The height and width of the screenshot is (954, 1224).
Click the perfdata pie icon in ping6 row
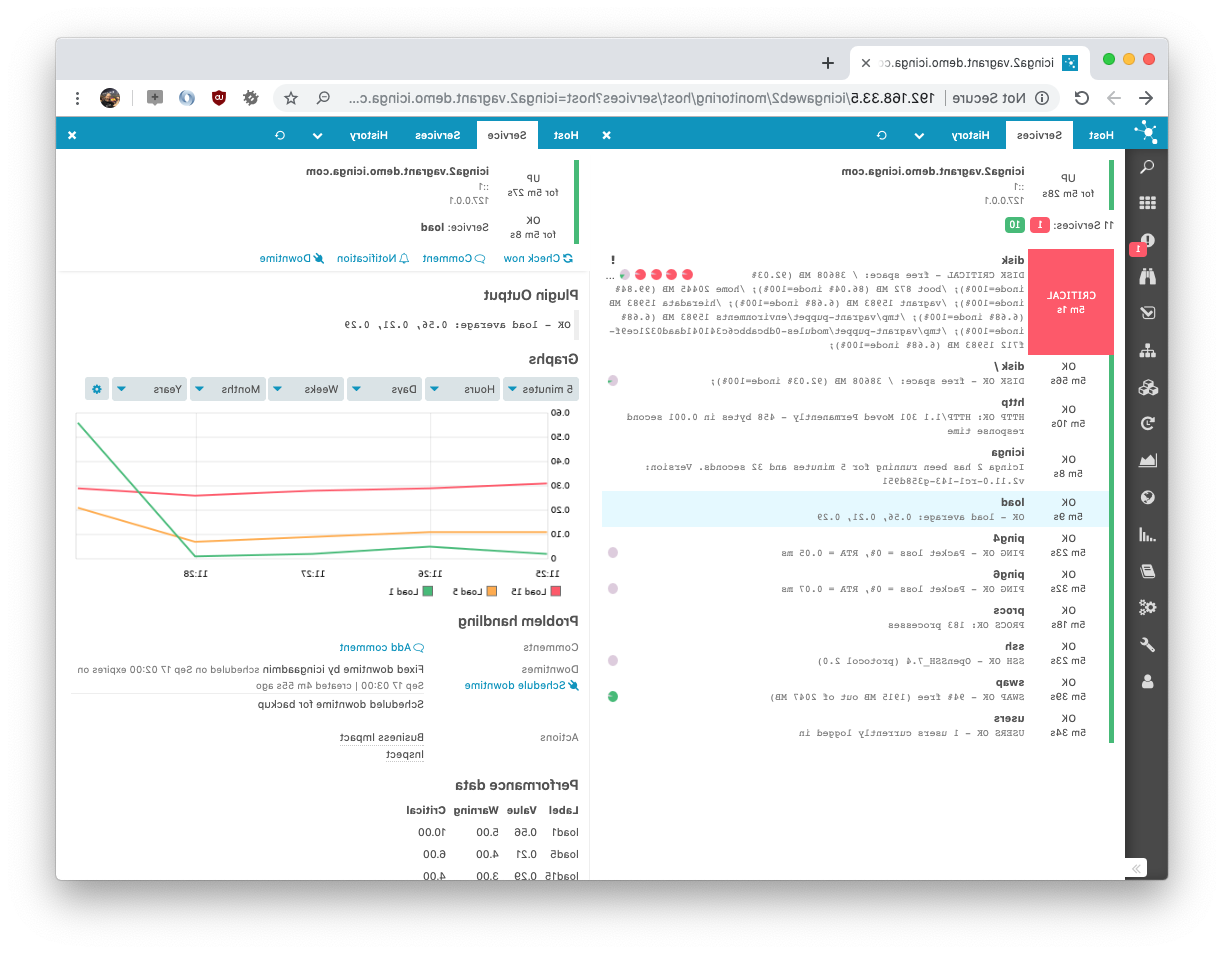pyautogui.click(x=613, y=588)
